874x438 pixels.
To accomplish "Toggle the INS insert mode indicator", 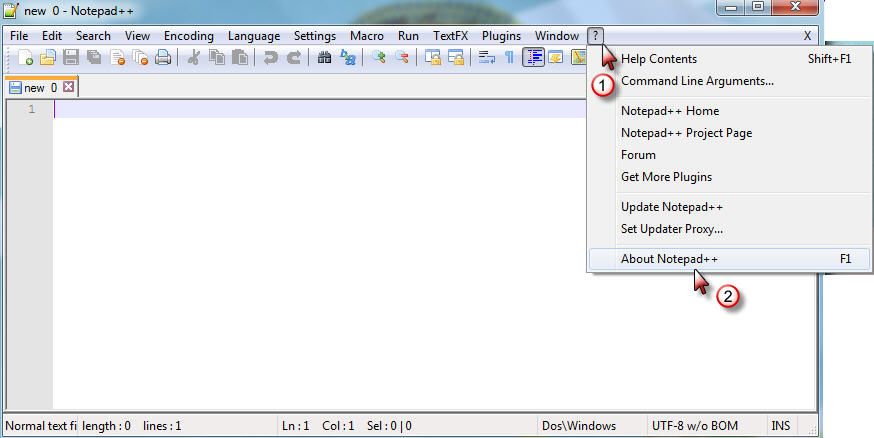I will click(x=780, y=426).
